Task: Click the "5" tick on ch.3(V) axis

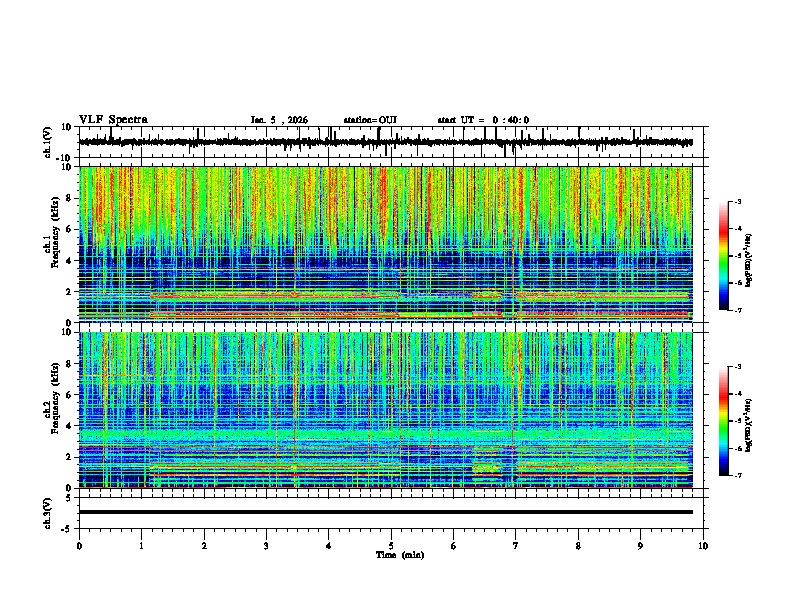Action: click(69, 498)
